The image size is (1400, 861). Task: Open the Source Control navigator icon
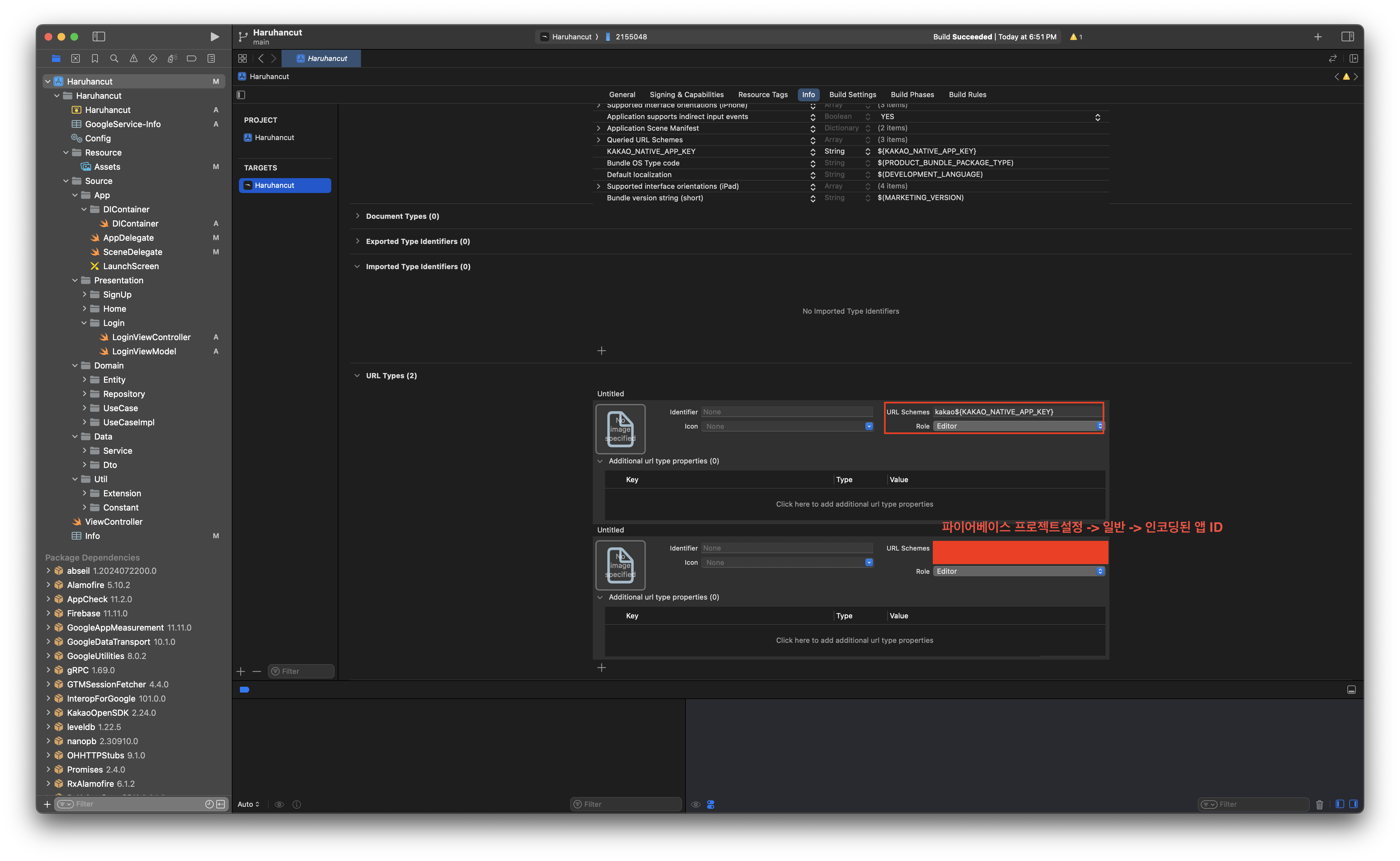pos(75,58)
